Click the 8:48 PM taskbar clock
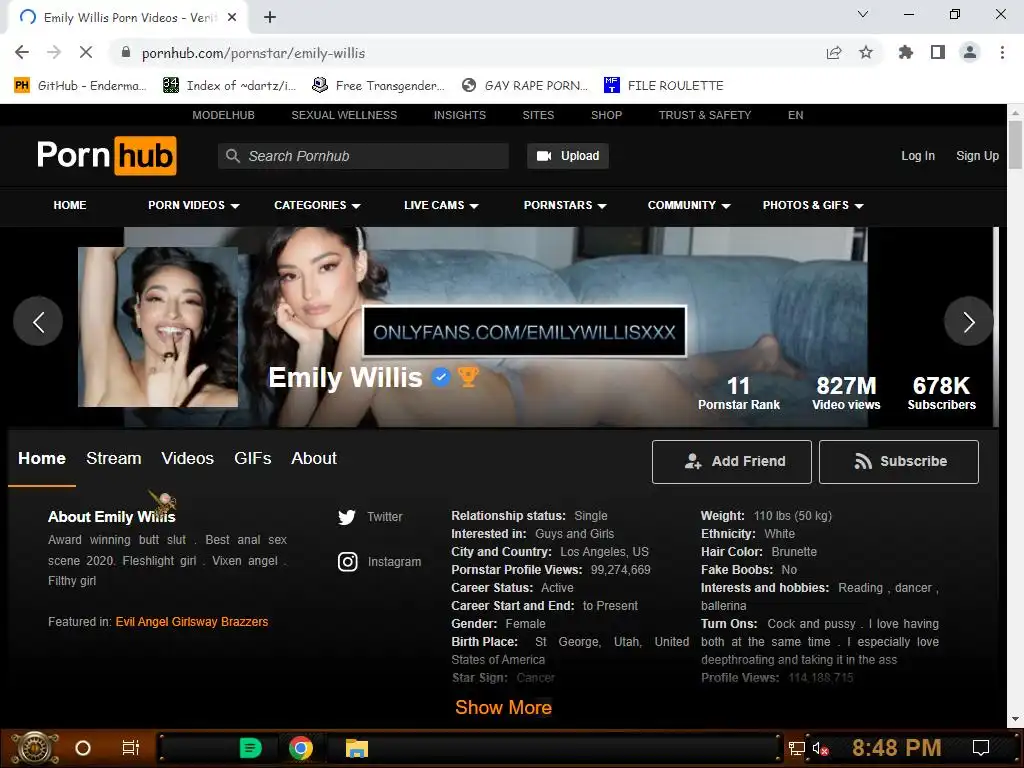1024x768 pixels. [x=897, y=748]
